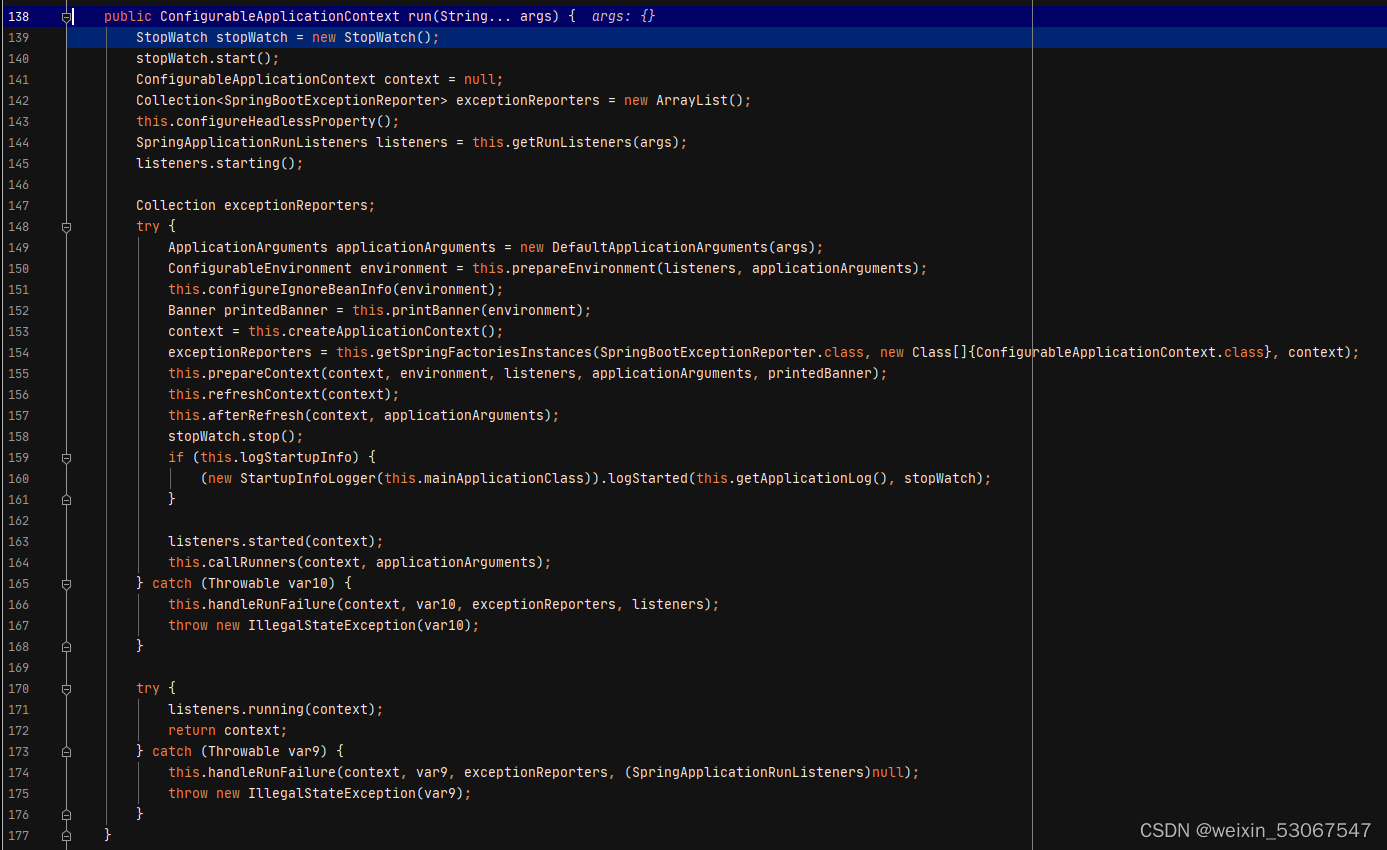Image resolution: width=1387 pixels, height=850 pixels.
Task: Click line number 146 in the gutter
Action: (x=18, y=185)
